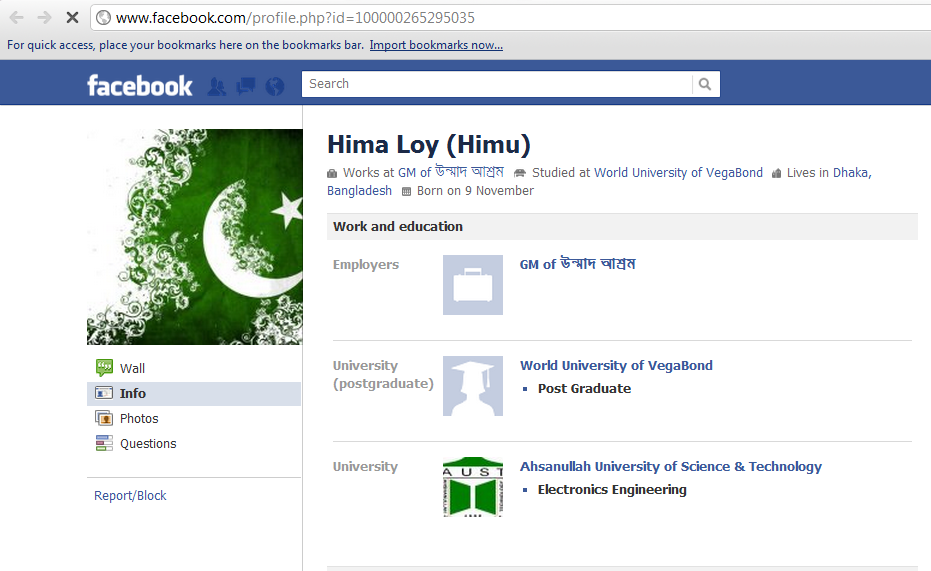The height and width of the screenshot is (571, 931).
Task: Open the Pakistan flag profile picture
Action: pos(195,237)
